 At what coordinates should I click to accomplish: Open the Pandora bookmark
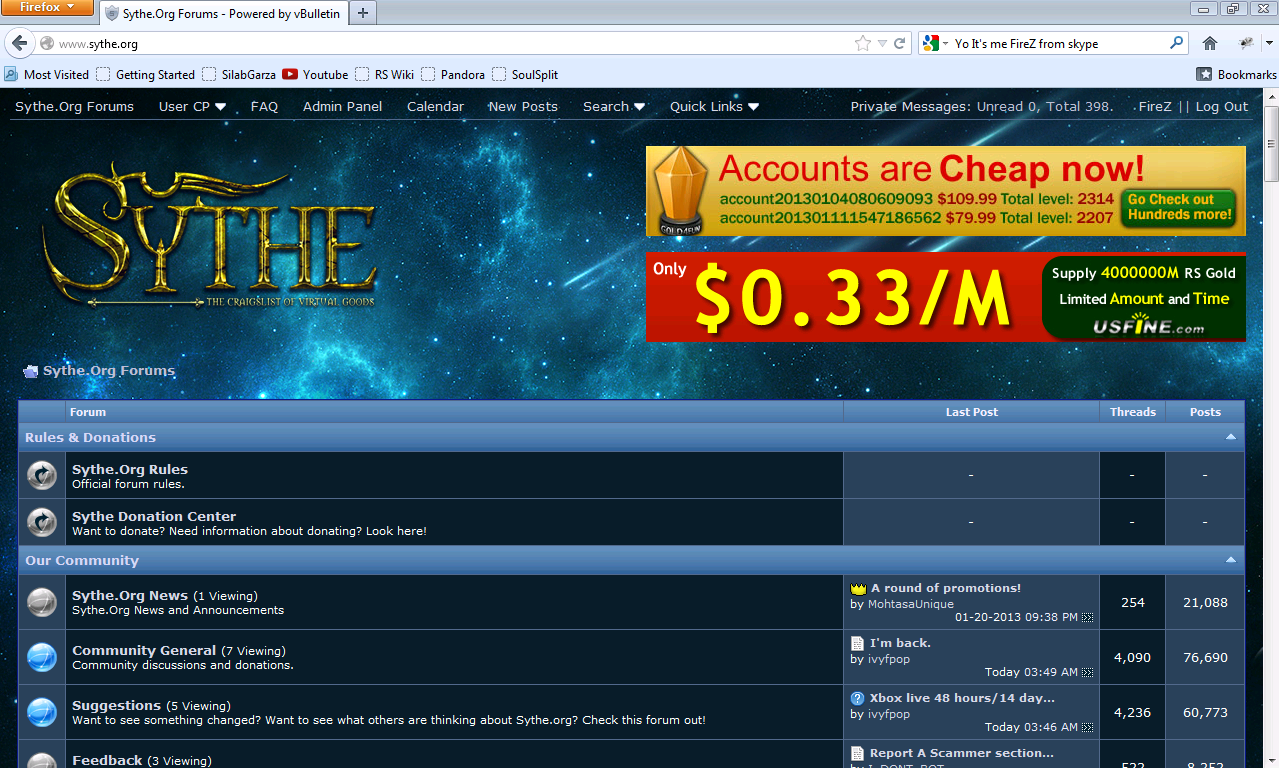pos(453,74)
